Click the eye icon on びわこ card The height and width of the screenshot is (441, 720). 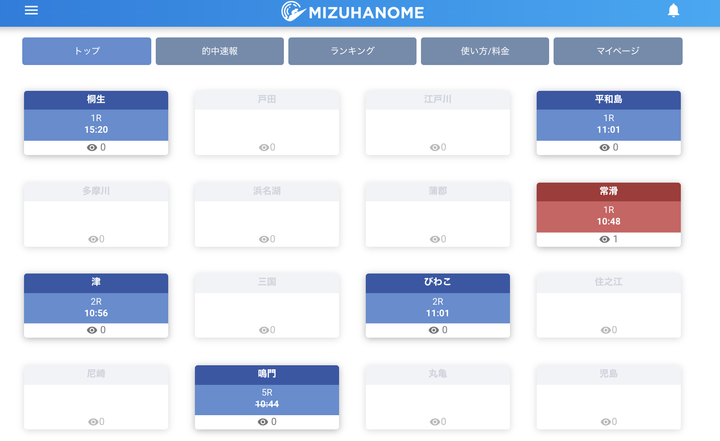click(432, 330)
